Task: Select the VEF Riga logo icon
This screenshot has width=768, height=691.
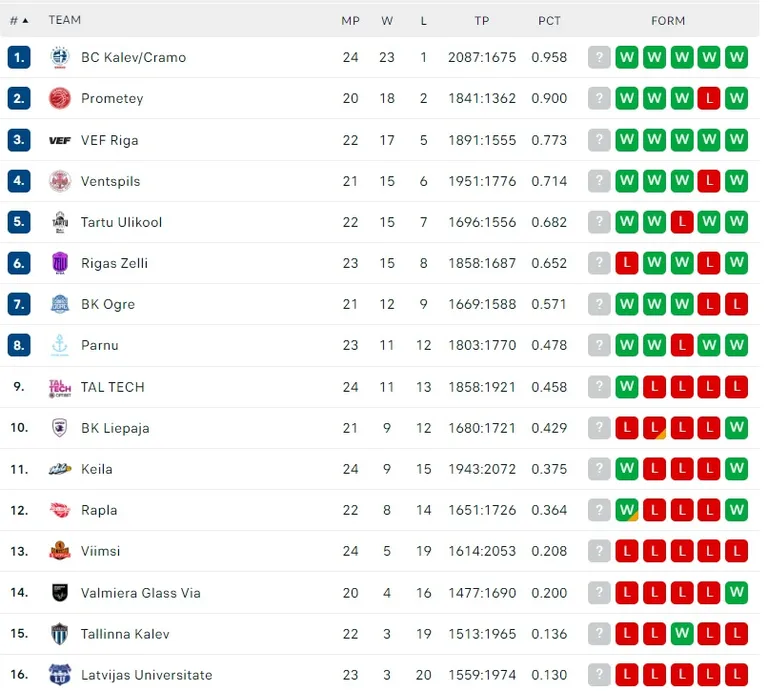Action: [x=60, y=141]
